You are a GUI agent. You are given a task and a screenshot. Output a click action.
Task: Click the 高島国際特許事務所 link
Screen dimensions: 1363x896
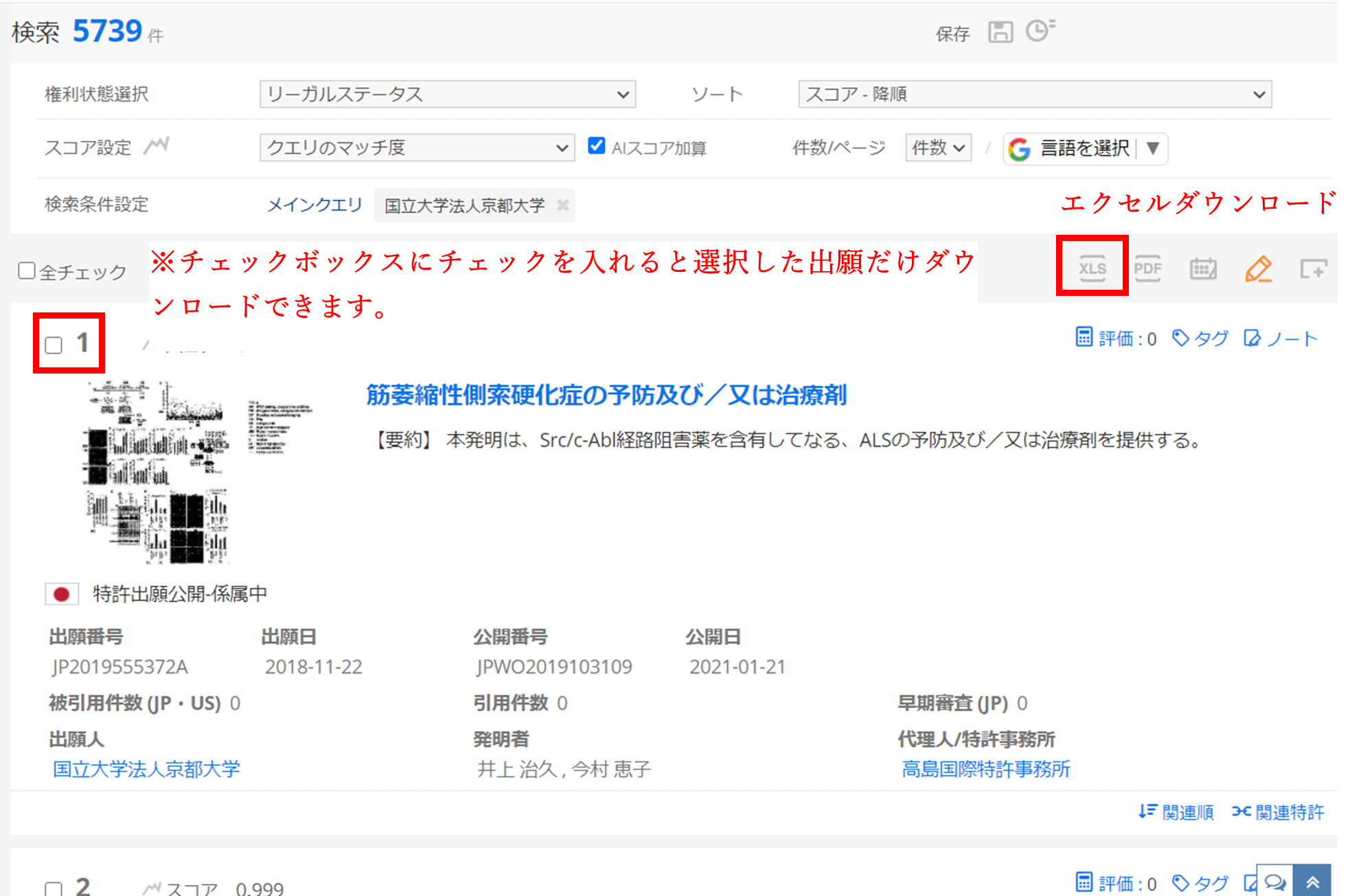tap(985, 769)
